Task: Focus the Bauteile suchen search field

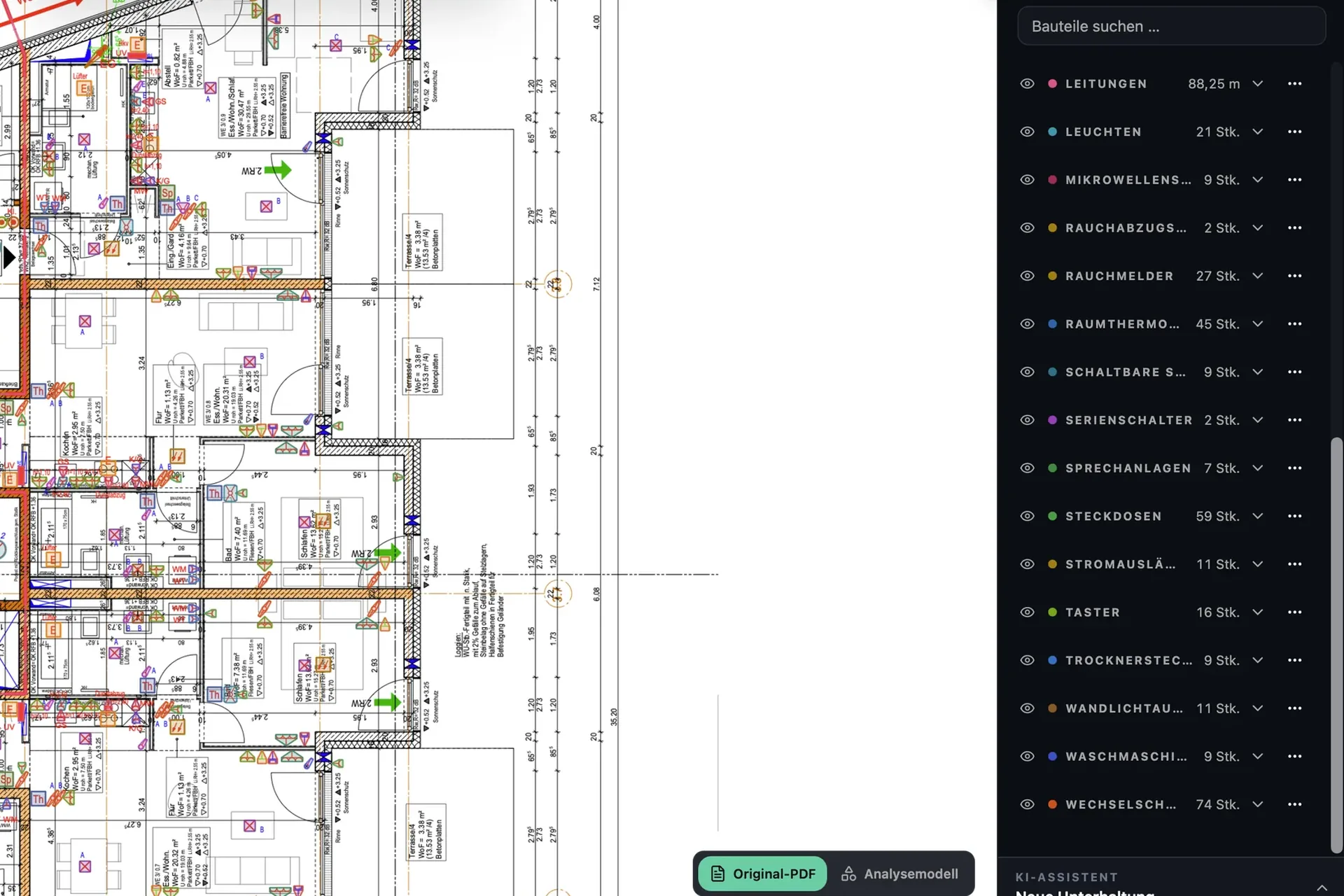Action: (x=1171, y=27)
